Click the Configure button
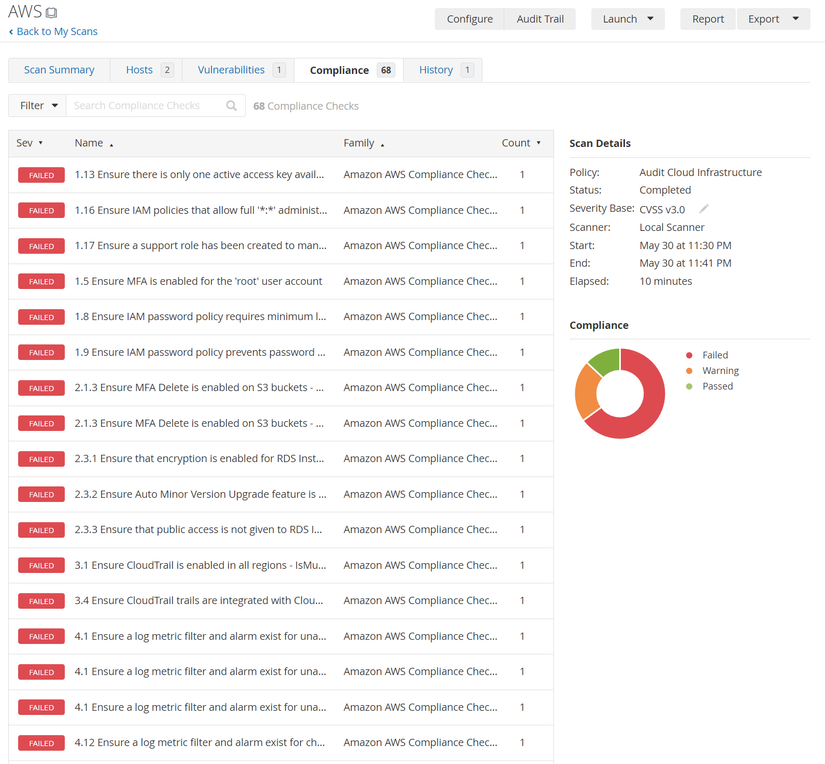825x764 pixels. pyautogui.click(x=469, y=19)
